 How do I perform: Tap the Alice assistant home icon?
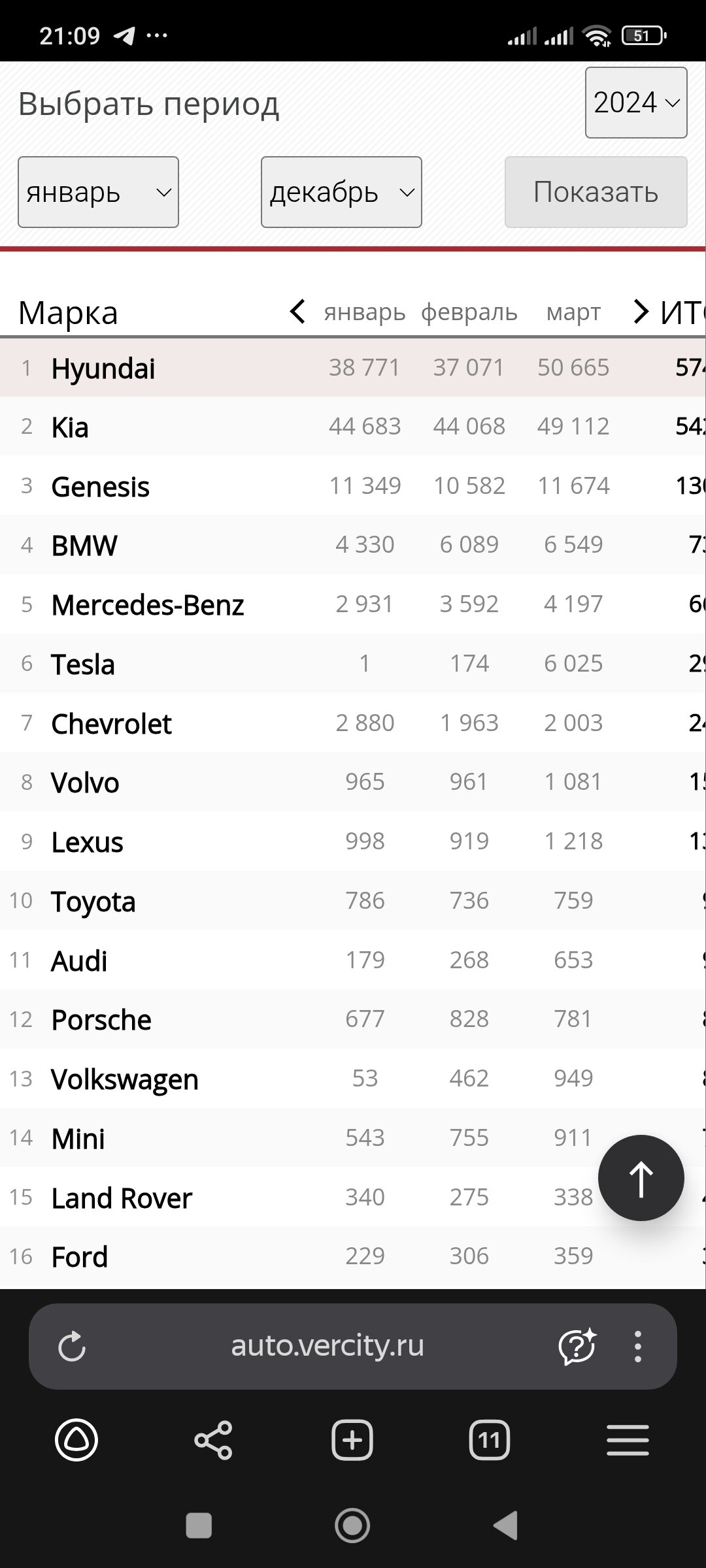point(76,1440)
